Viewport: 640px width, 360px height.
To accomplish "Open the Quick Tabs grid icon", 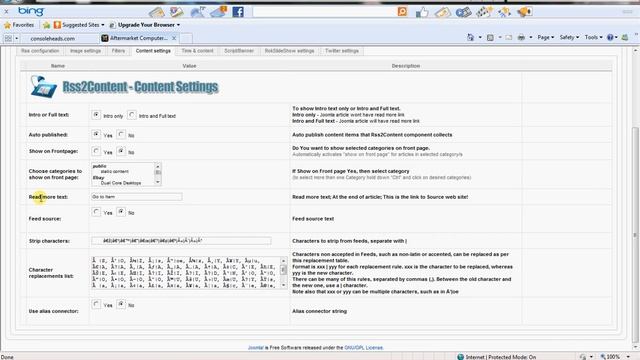I will (x=8, y=38).
